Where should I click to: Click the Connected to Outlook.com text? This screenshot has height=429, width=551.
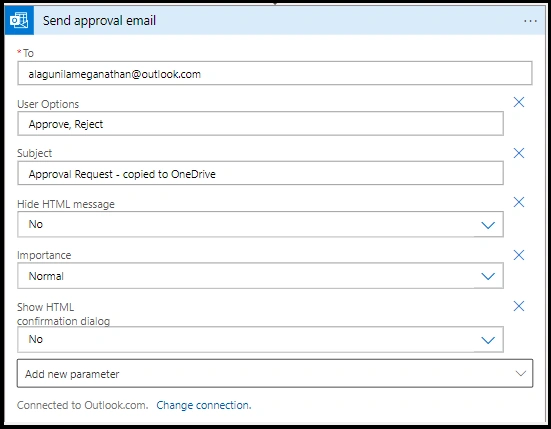(x=83, y=405)
